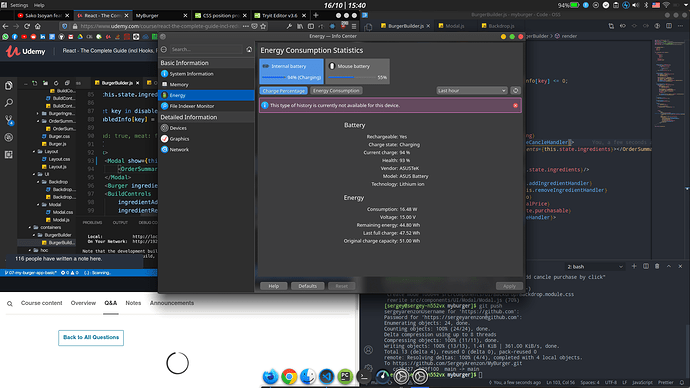The image size is (690, 388).
Task: Switch to the MyBurger browser tab
Action: [161, 15]
